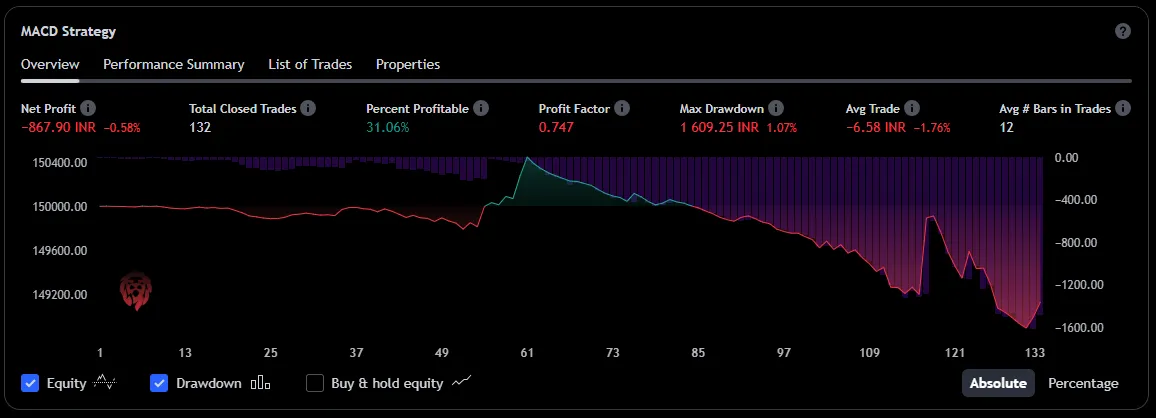Select Absolute display mode button
Viewport: 1156px width, 418px height.
[998, 383]
